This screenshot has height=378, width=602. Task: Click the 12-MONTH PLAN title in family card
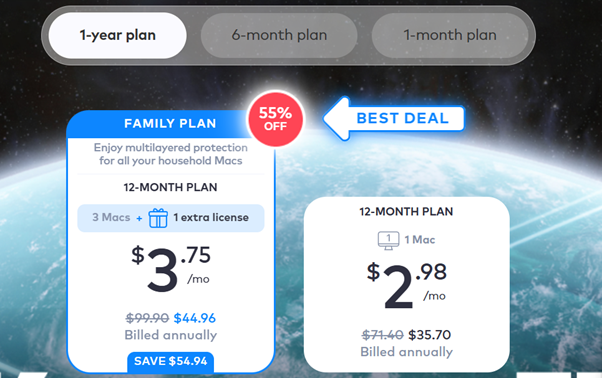(x=170, y=187)
